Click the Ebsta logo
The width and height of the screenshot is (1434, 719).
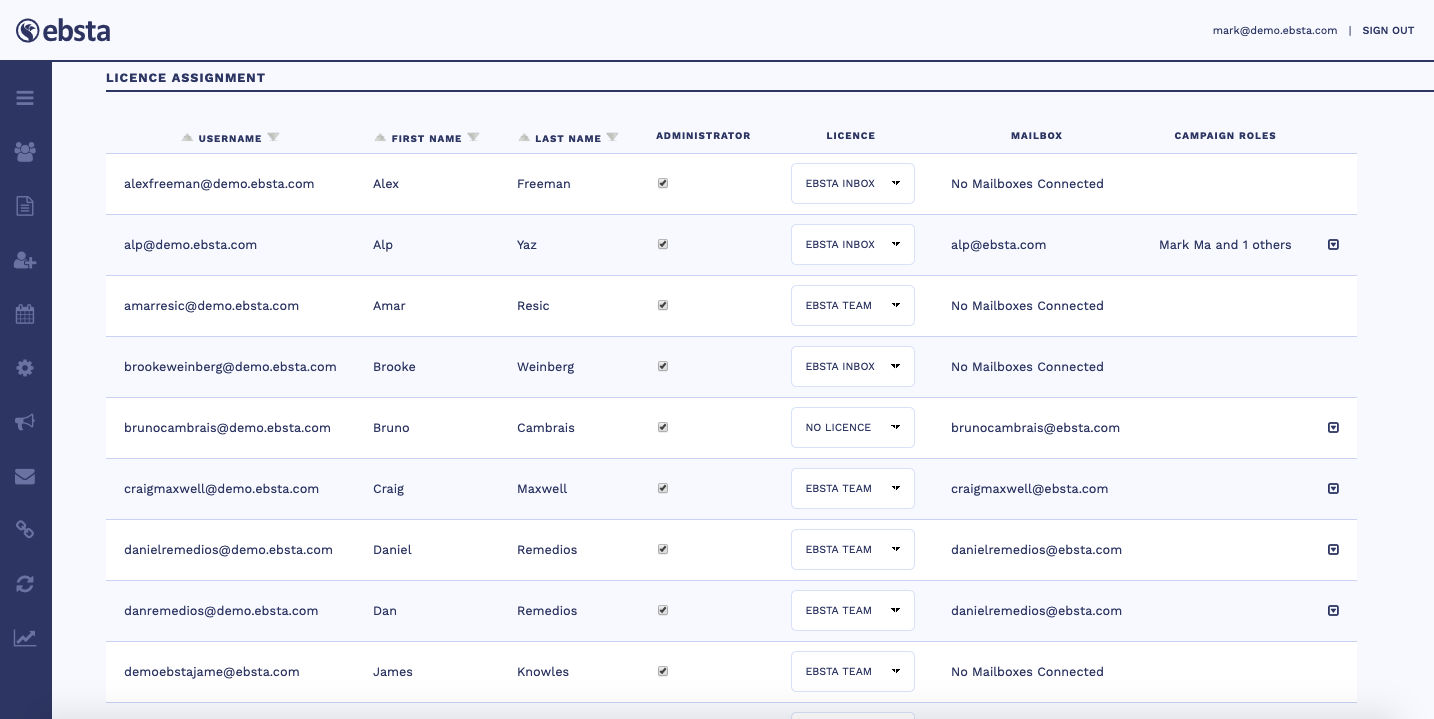[63, 31]
